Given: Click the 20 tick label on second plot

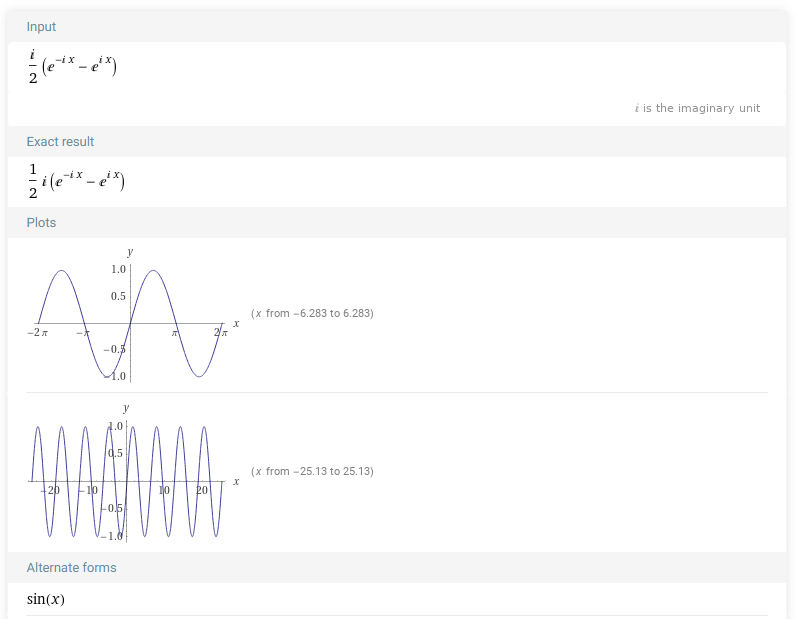Looking at the screenshot, I should (202, 490).
